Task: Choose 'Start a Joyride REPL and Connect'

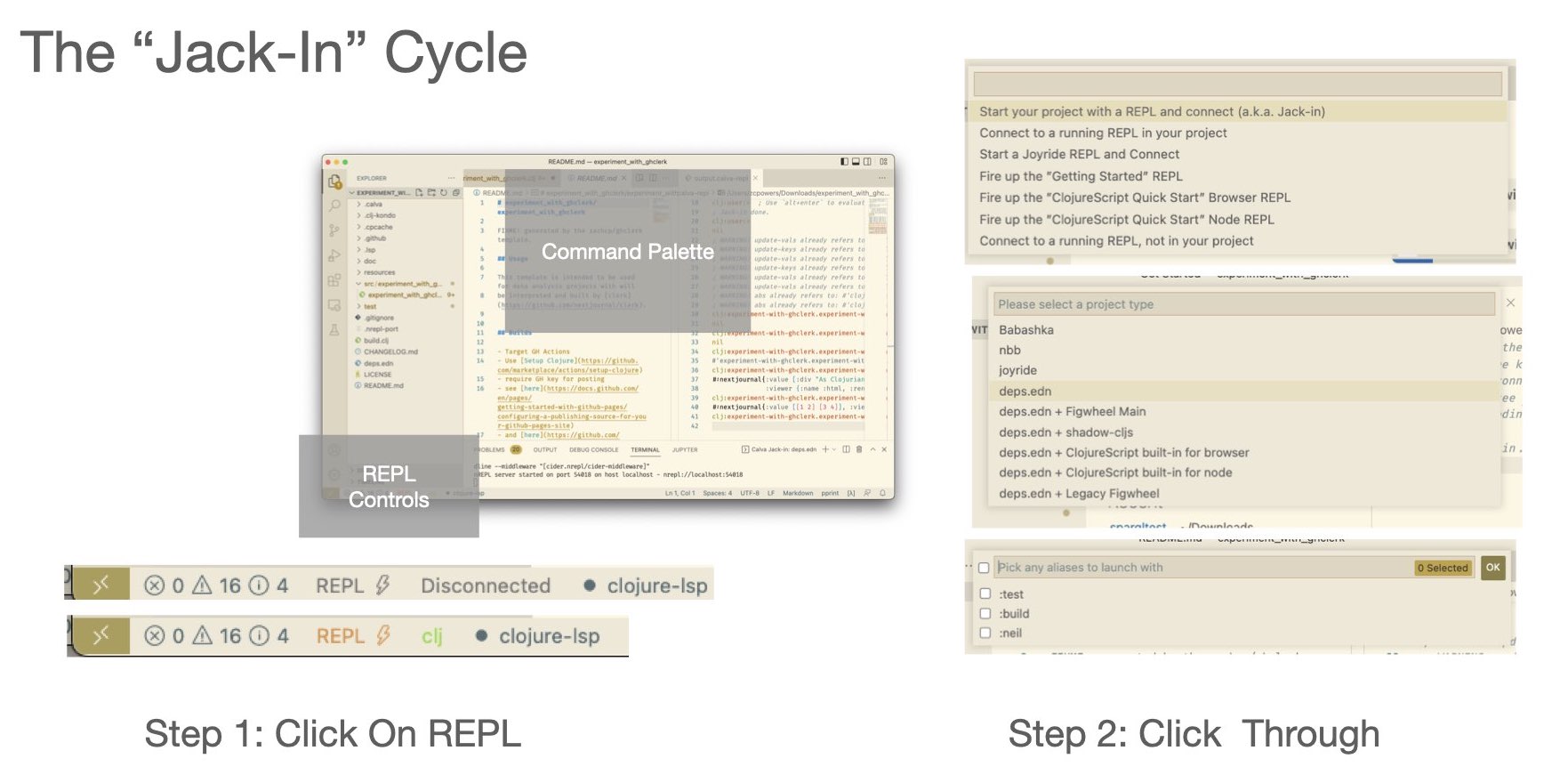Action: click(1237, 154)
